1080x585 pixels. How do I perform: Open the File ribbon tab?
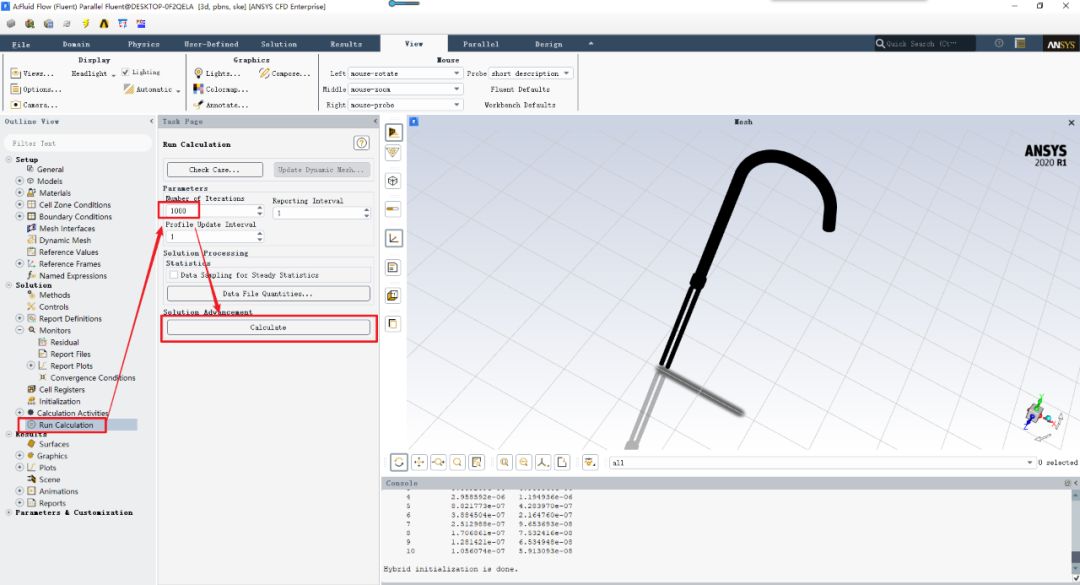coord(21,43)
